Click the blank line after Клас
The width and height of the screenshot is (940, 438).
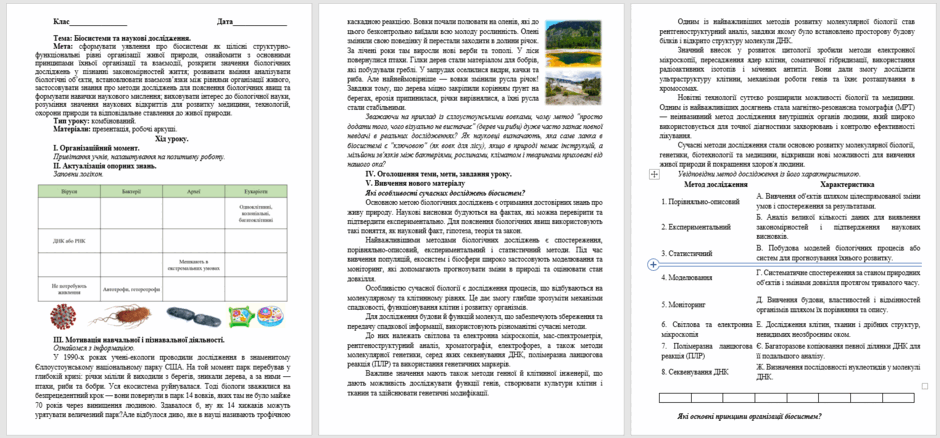point(98,22)
